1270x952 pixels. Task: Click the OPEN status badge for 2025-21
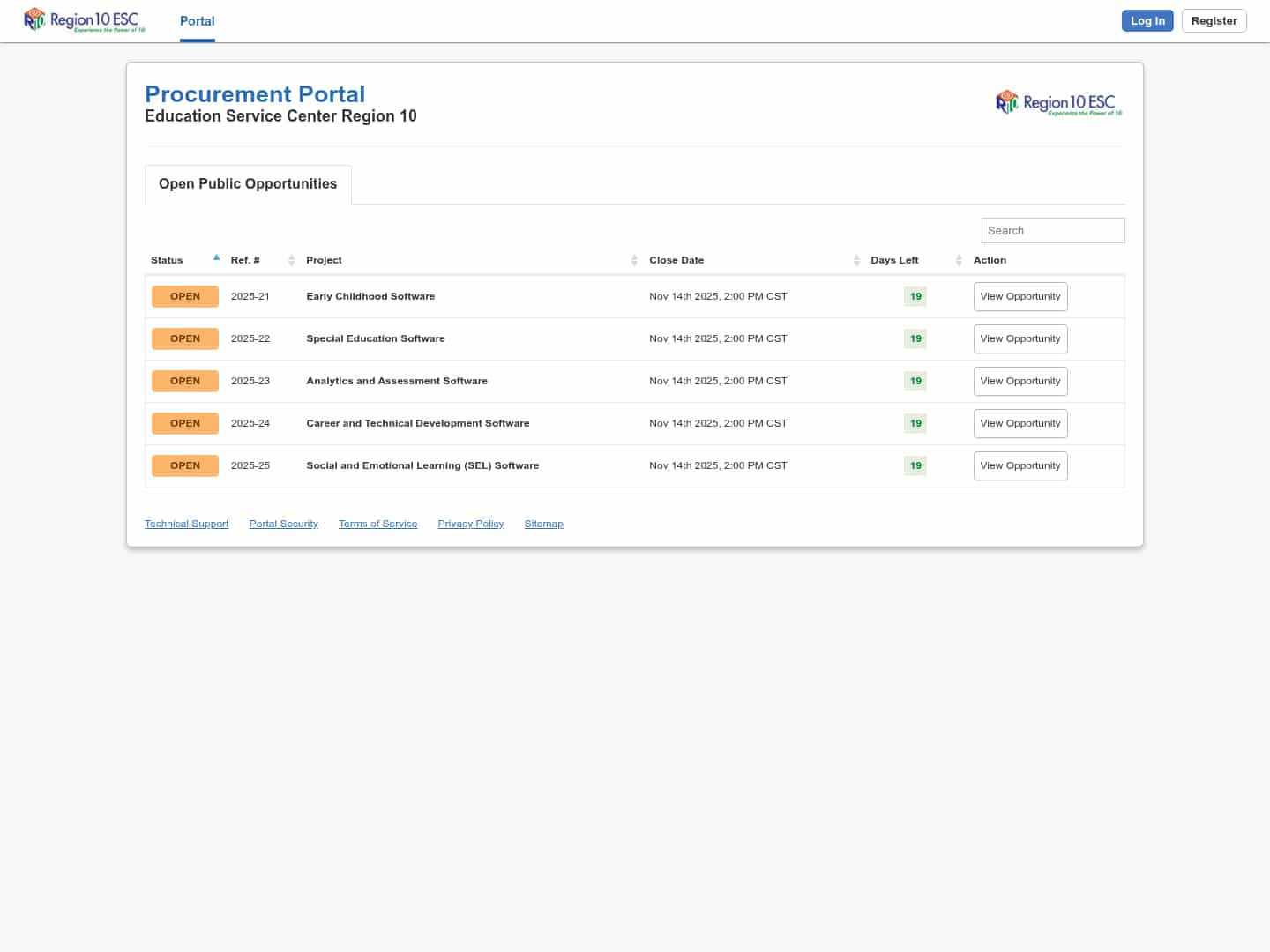coord(185,297)
